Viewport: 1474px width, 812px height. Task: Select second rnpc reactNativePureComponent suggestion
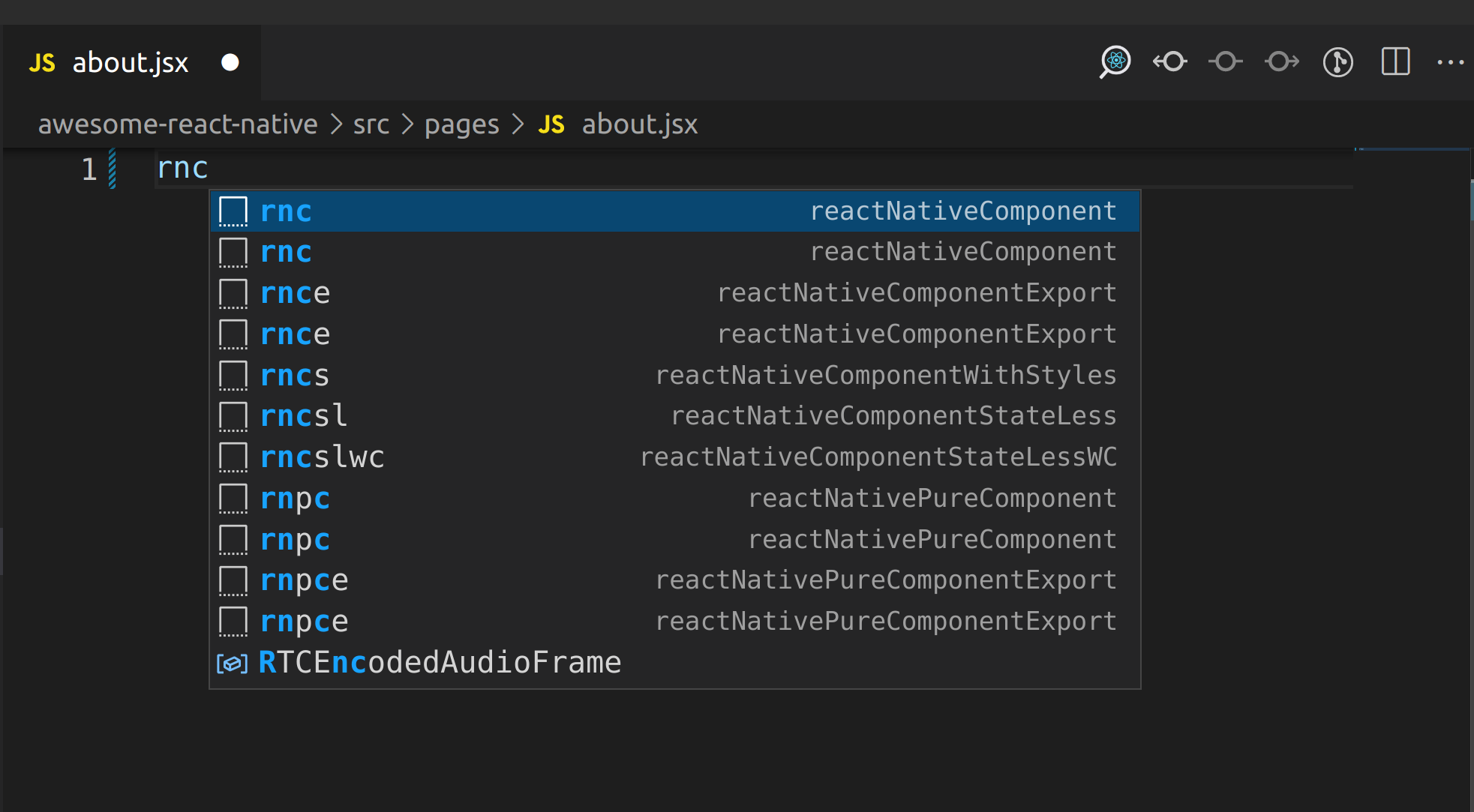[x=675, y=539]
